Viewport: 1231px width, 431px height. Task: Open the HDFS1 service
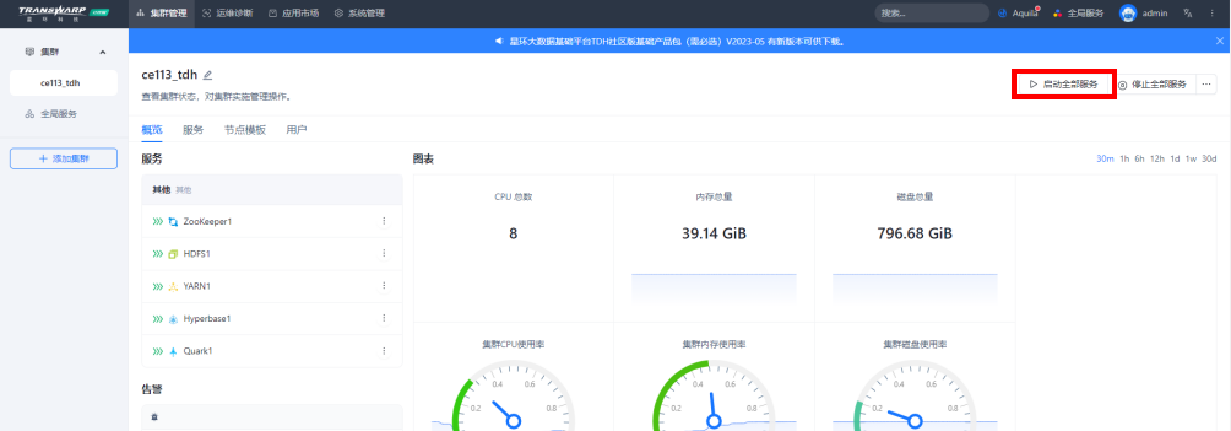pyautogui.click(x=197, y=254)
